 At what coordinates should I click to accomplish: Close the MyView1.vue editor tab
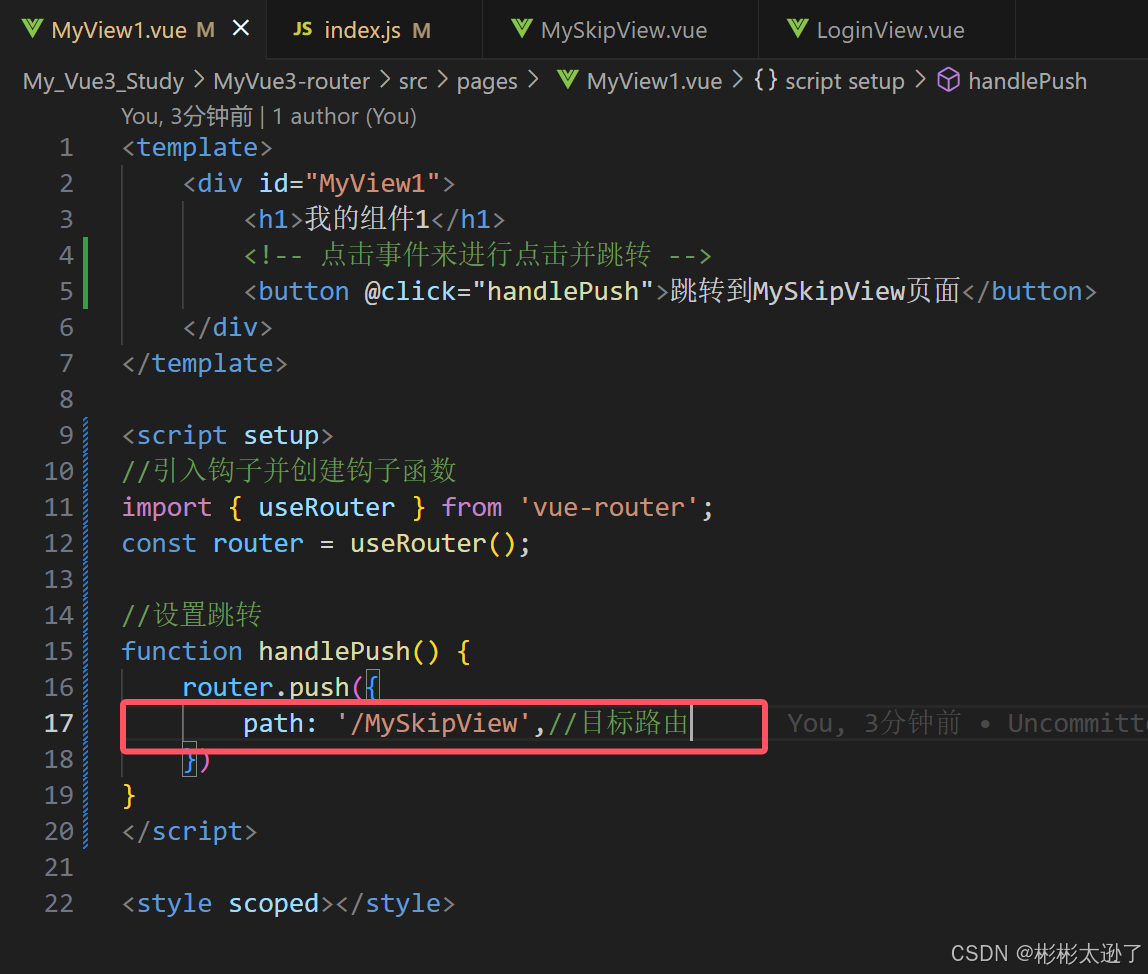240,29
